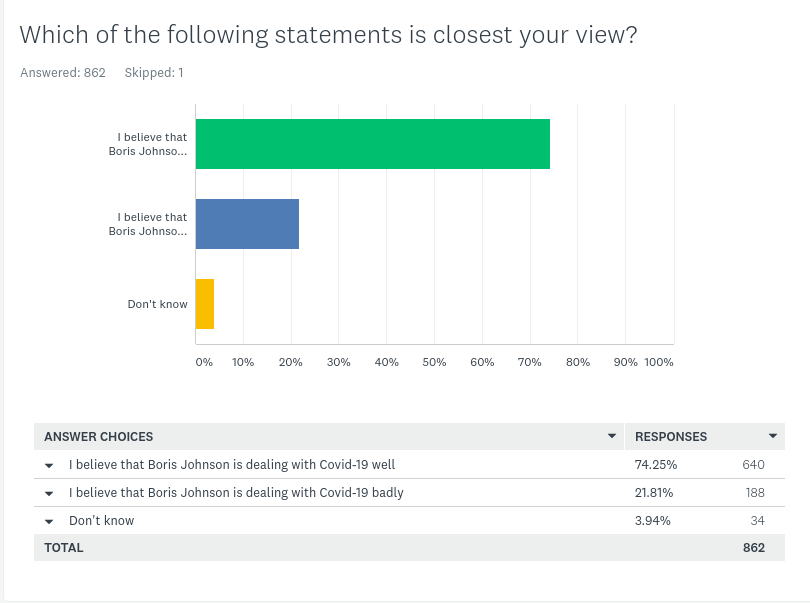Click the 'Don't know' chart axis label
810x603 pixels.
[157, 304]
